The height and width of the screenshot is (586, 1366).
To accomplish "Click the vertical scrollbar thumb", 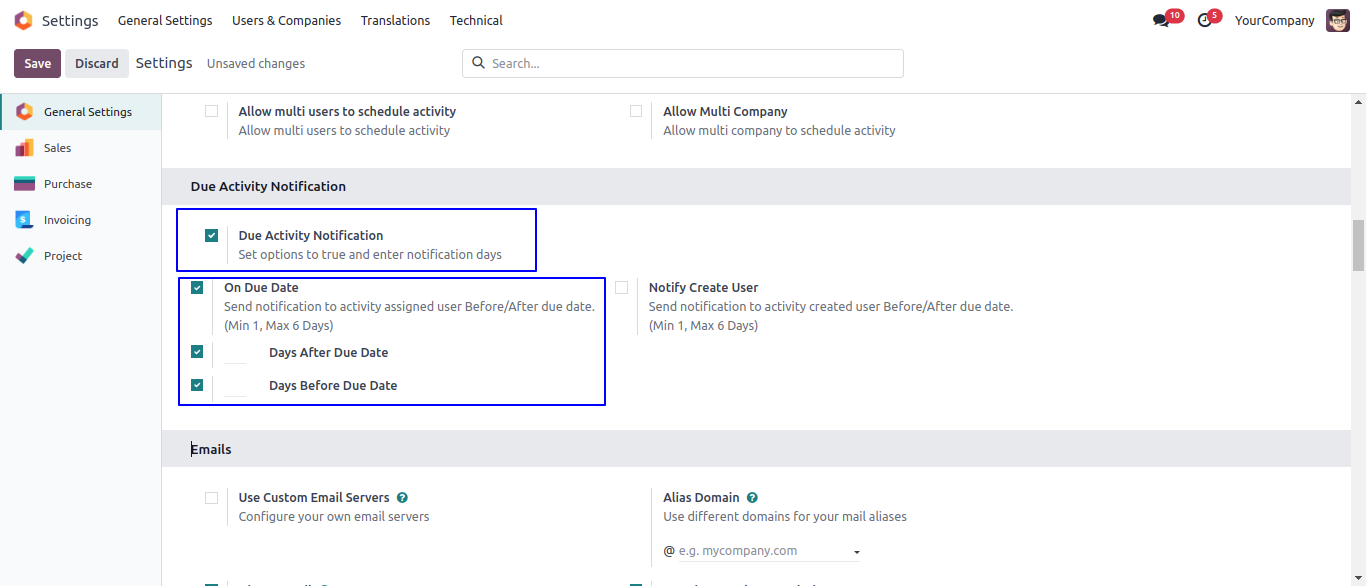I will click(1358, 245).
